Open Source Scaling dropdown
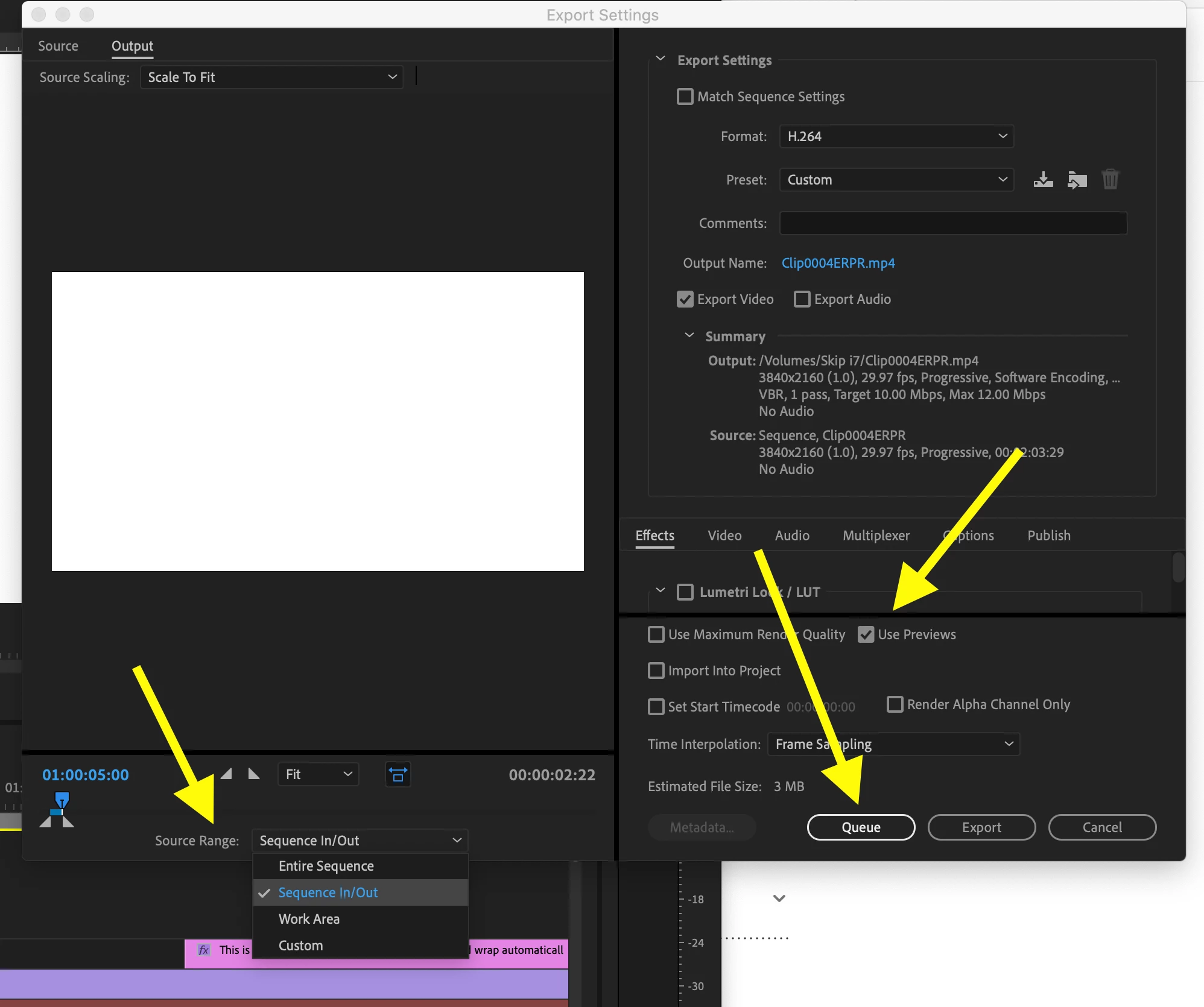The height and width of the screenshot is (1007, 1204). (x=272, y=77)
